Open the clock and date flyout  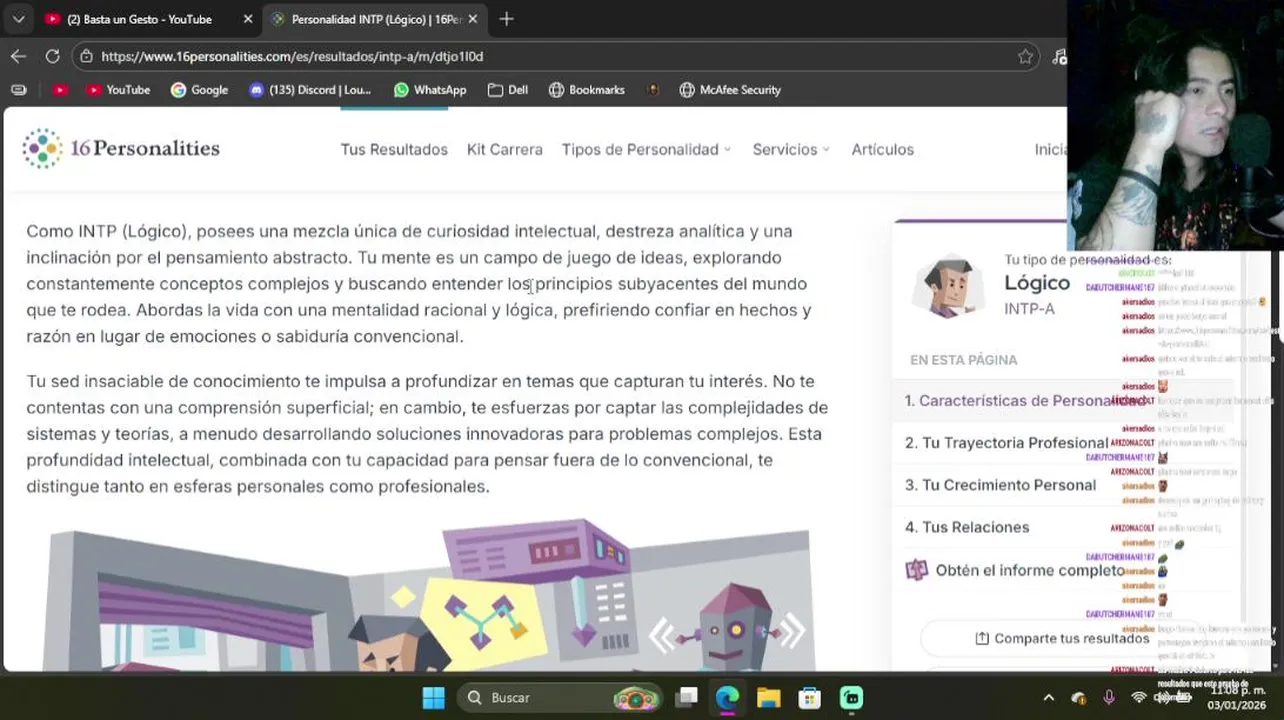(1237, 697)
